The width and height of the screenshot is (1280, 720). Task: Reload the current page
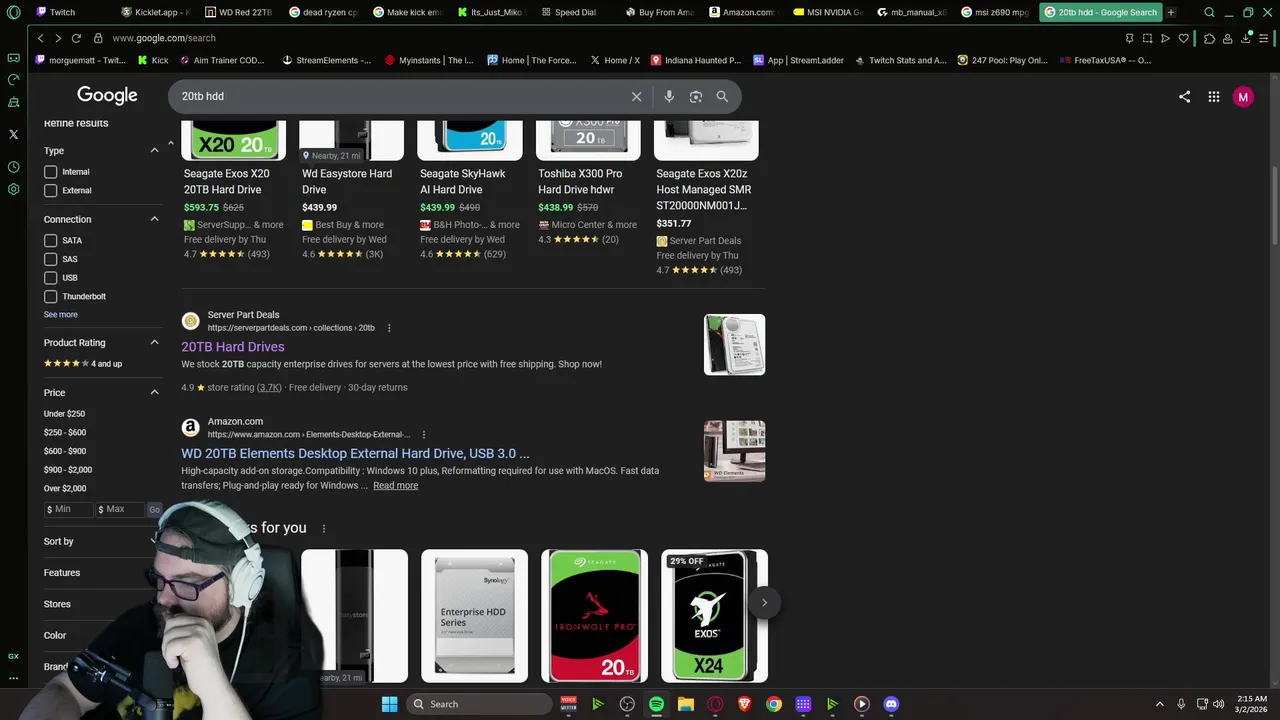coord(76,38)
